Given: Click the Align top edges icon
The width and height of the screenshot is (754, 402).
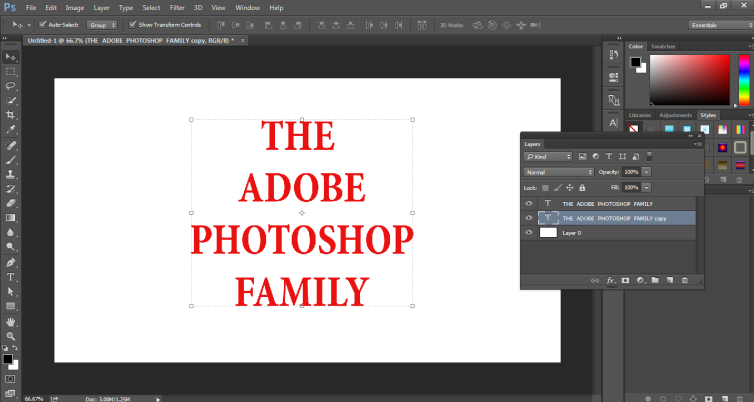Looking at the screenshot, I should 221,25.
